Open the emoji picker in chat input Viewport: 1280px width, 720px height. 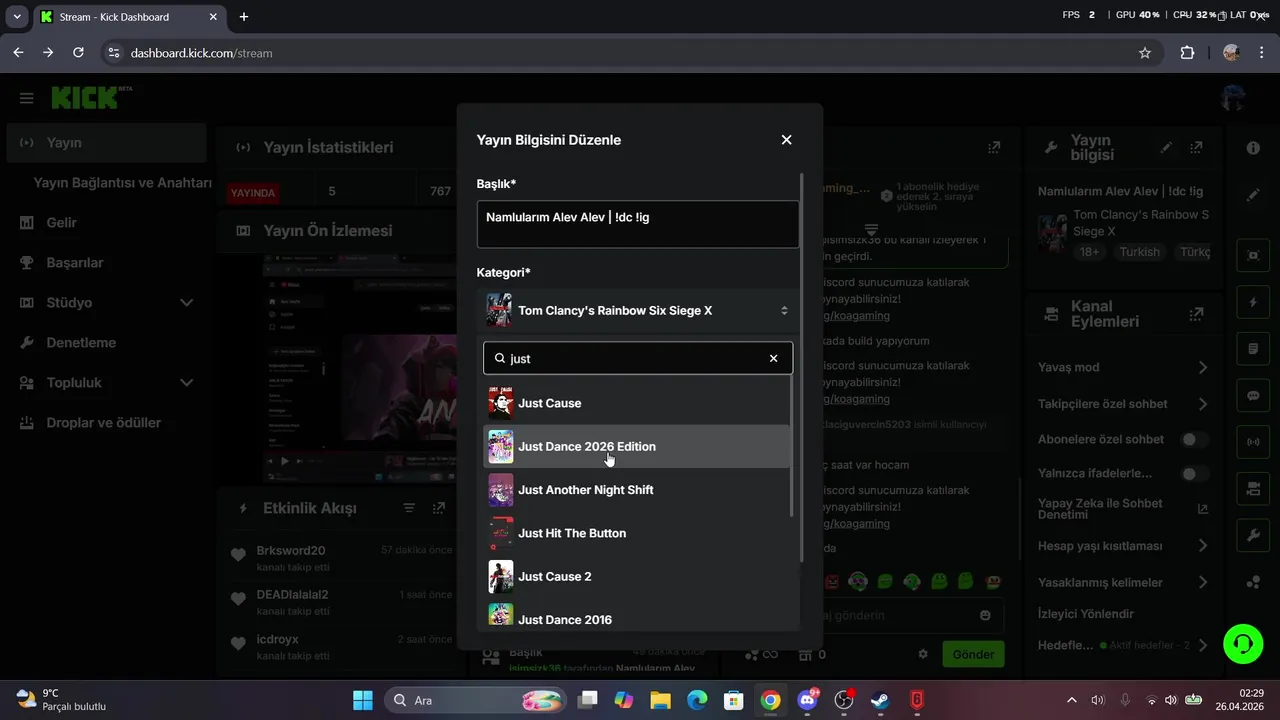[985, 615]
